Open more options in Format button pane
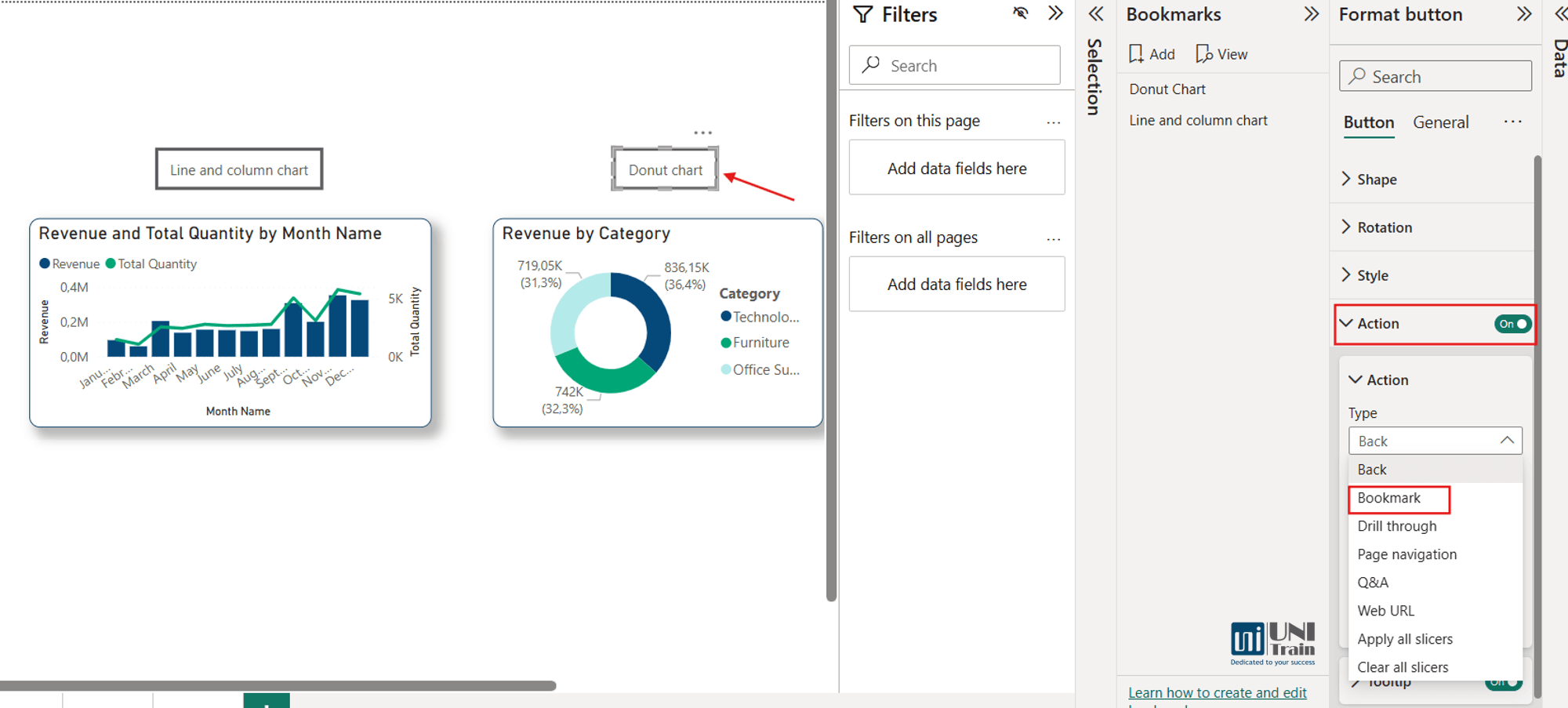Image resolution: width=1568 pixels, height=708 pixels. pos(1512,122)
